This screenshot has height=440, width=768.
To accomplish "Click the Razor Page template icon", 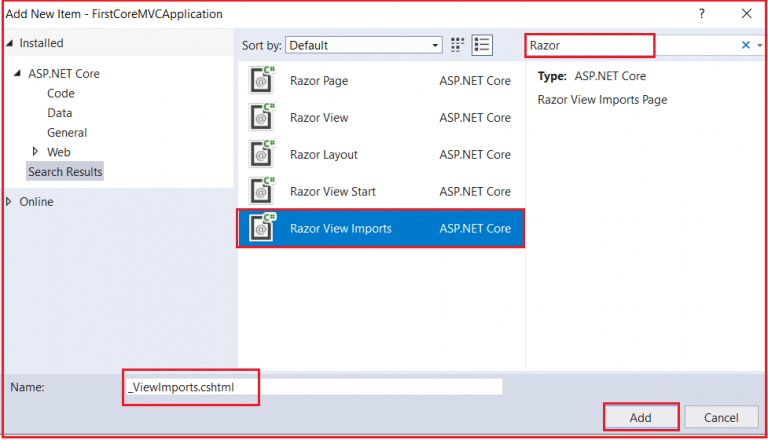I will pyautogui.click(x=262, y=81).
